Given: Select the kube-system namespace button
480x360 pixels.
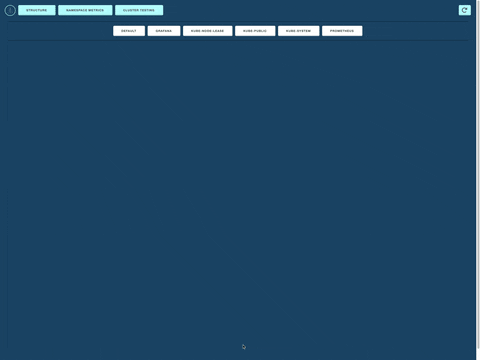Looking at the screenshot, I should coord(299,31).
